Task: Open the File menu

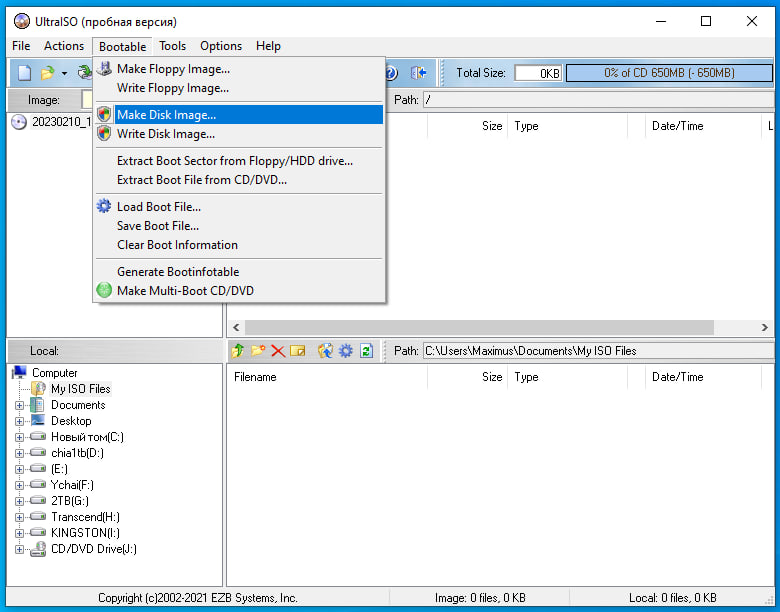Action: [x=21, y=46]
